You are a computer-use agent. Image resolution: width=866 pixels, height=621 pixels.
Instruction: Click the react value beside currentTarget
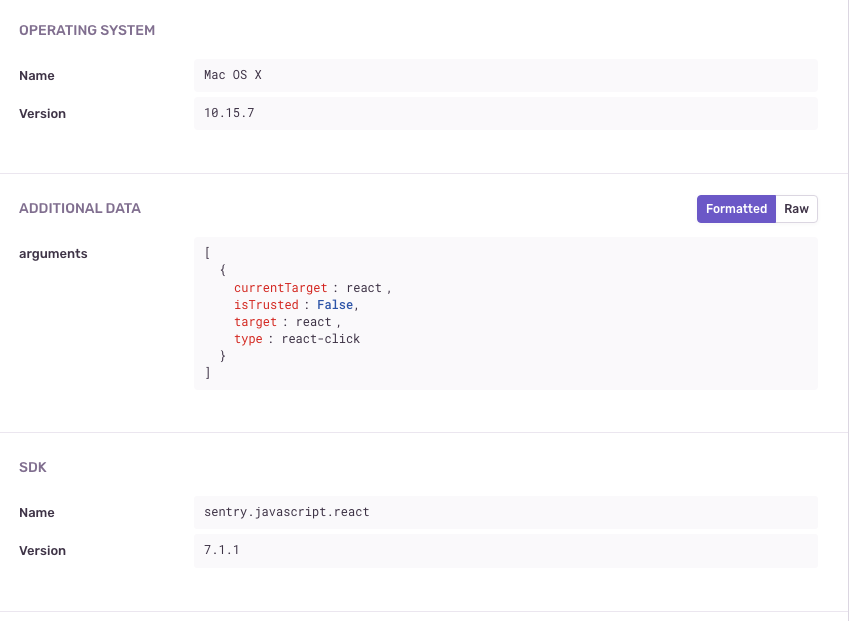[x=364, y=288]
